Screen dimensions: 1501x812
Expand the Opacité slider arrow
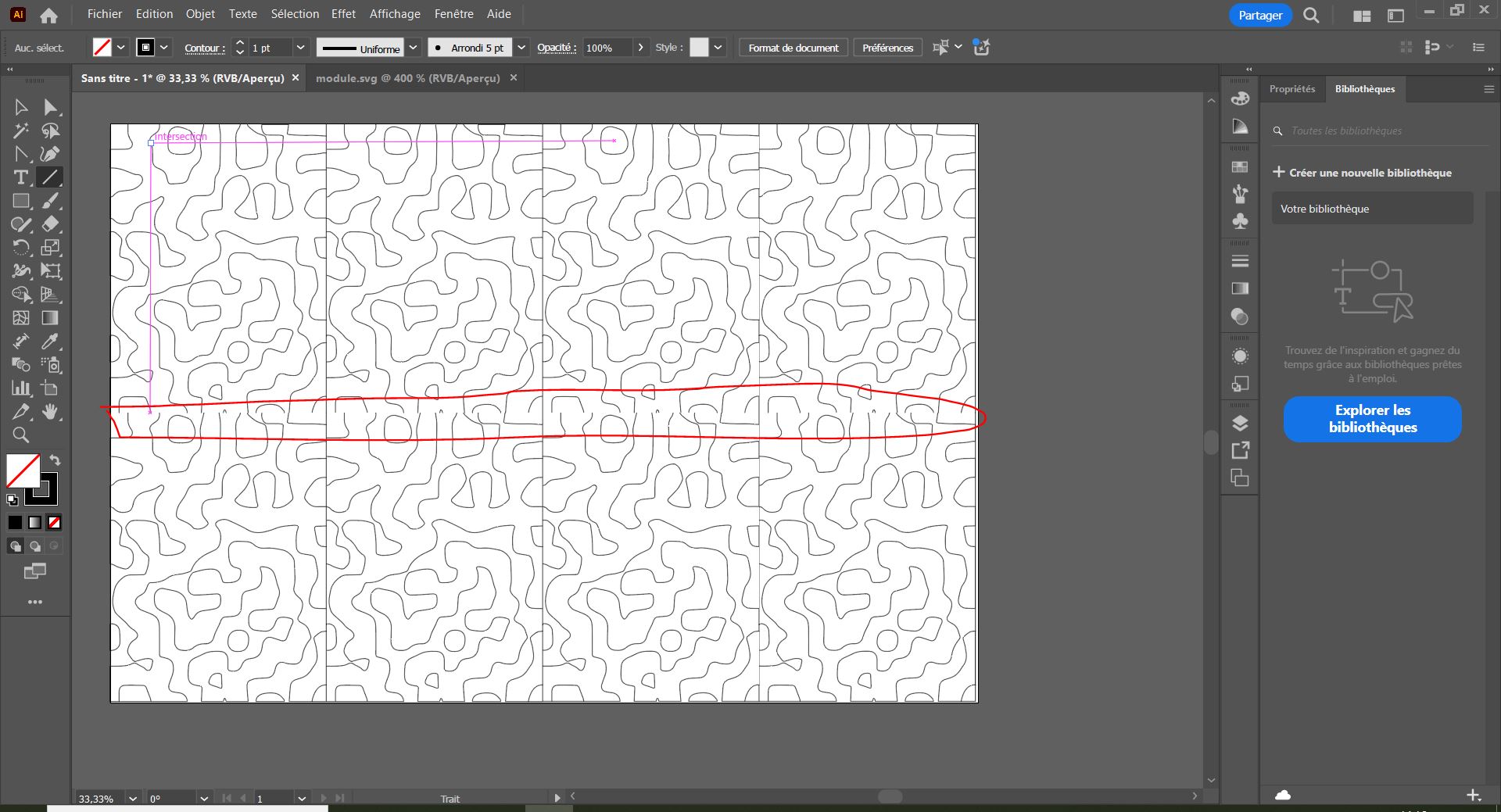(641, 48)
